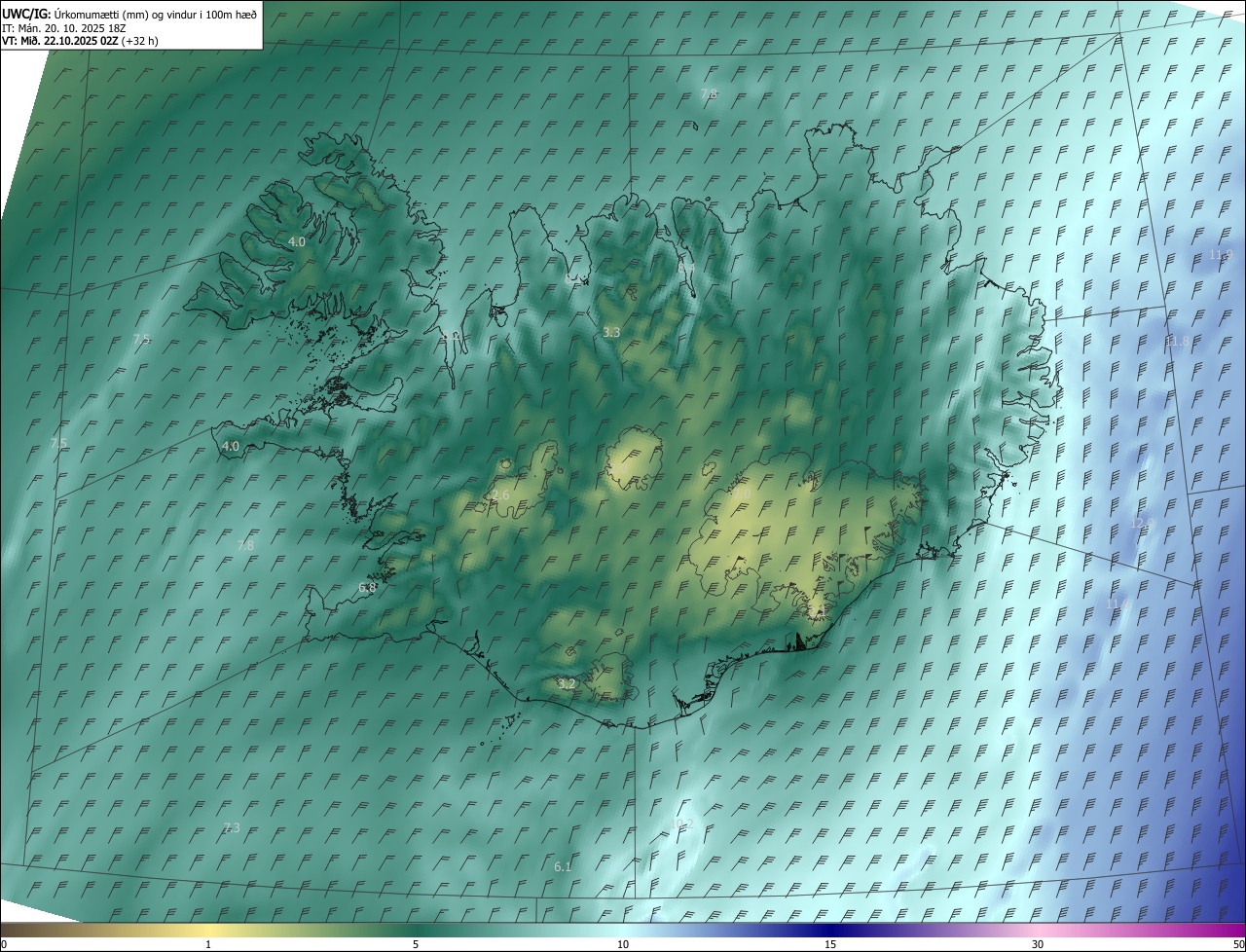
Task: Click the colorbar tick label 5
Action: 416,945
